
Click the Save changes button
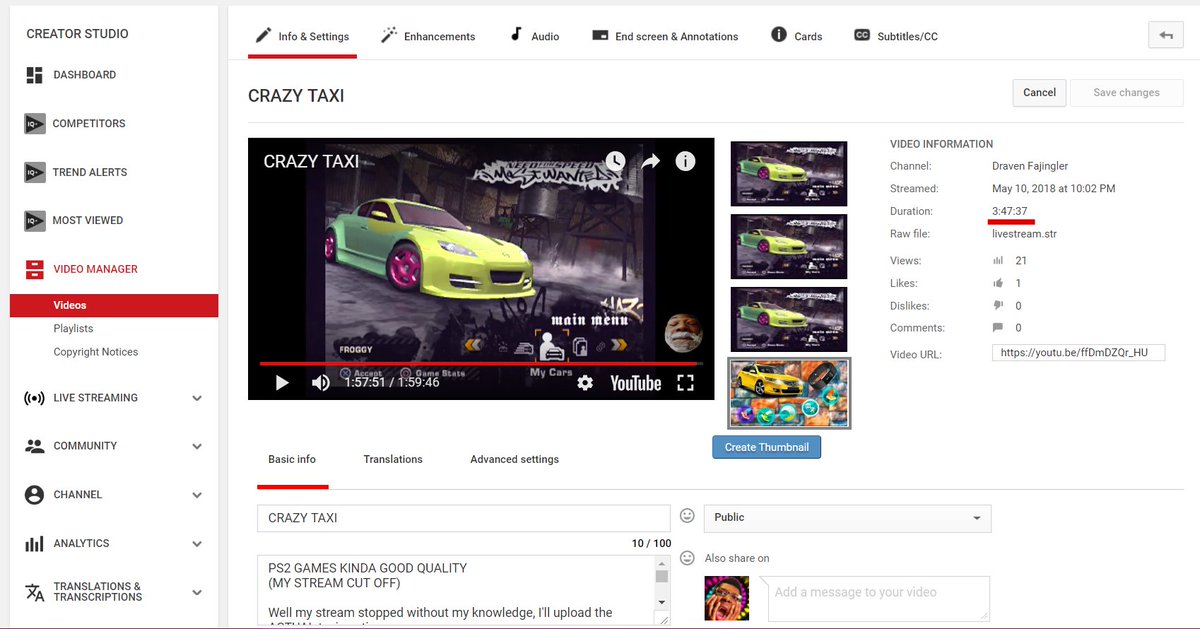pyautogui.click(x=1127, y=93)
